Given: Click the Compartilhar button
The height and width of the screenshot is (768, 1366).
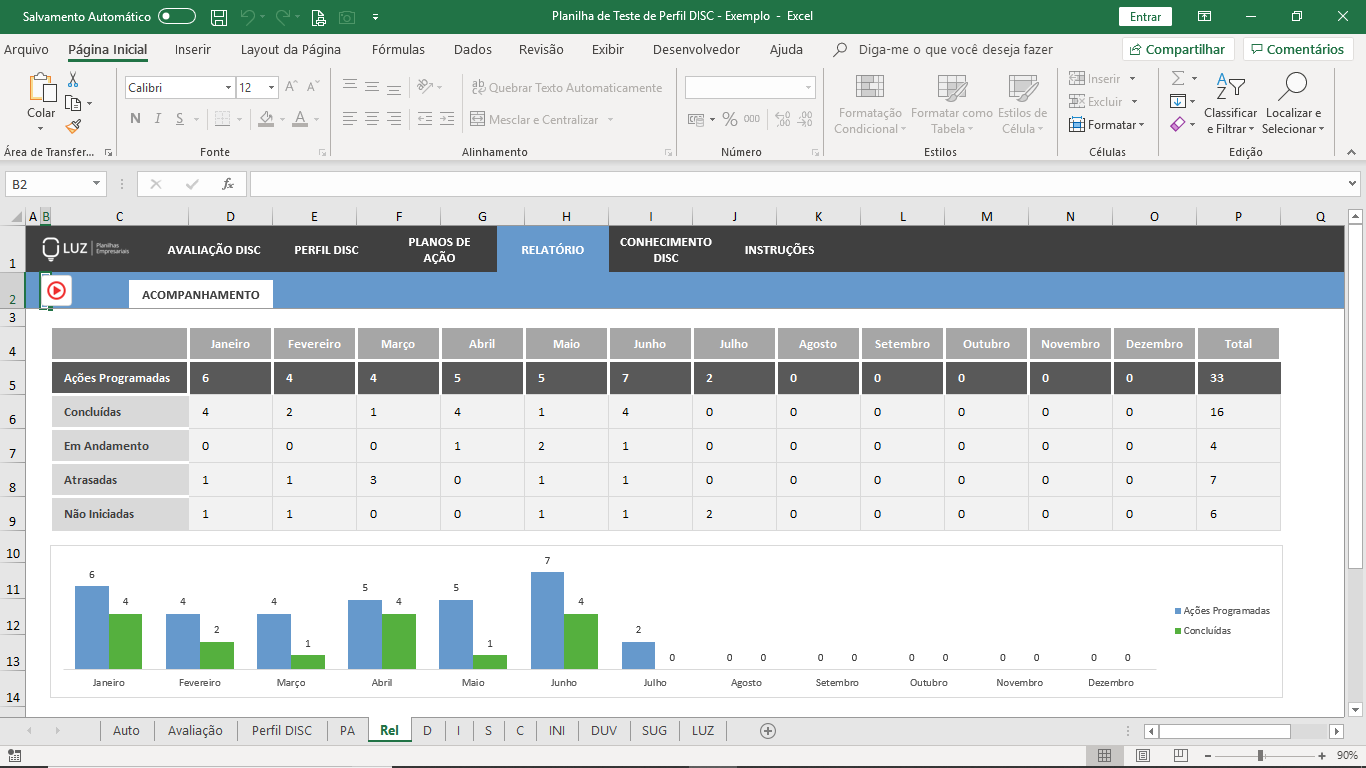Looking at the screenshot, I should [1178, 49].
